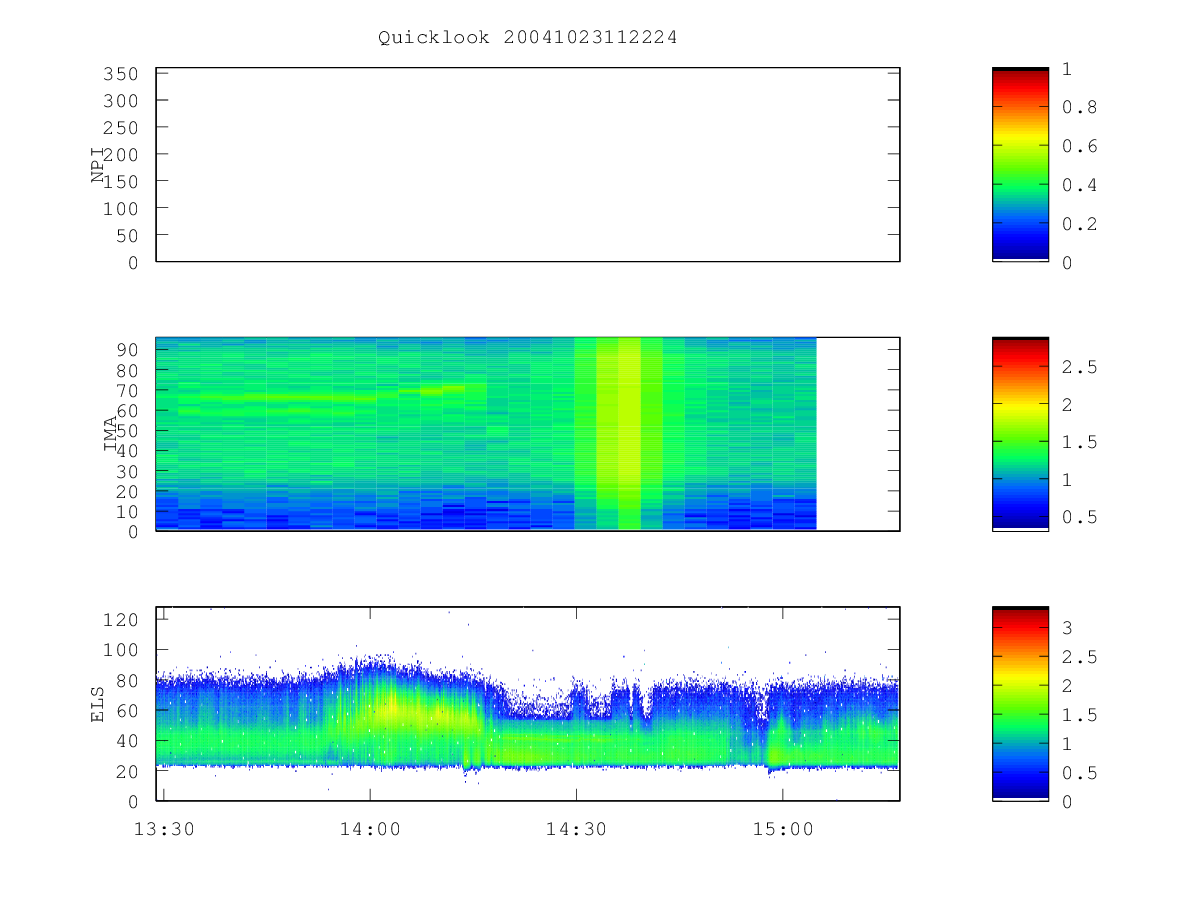Click the 14:30 time tick label

[x=576, y=828]
